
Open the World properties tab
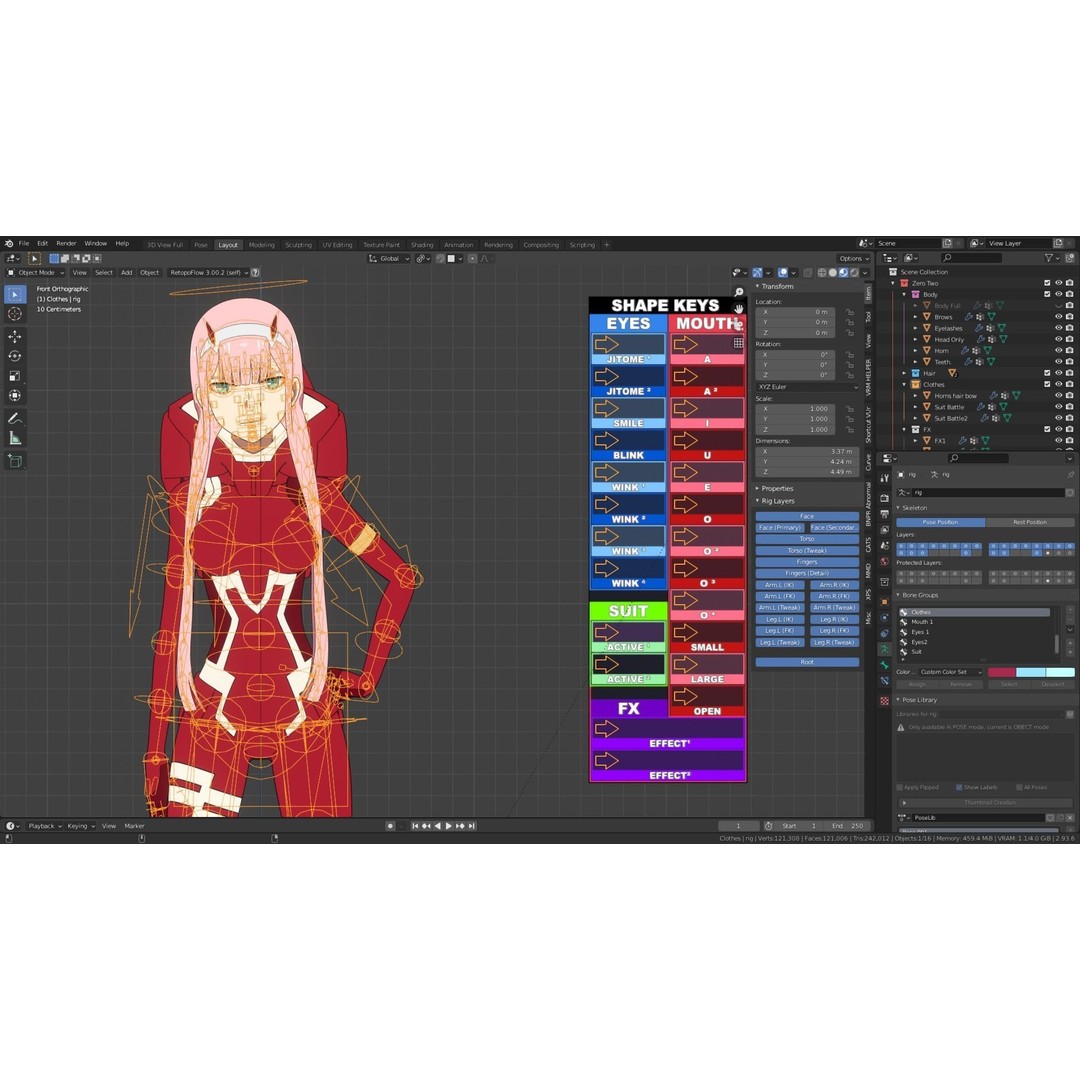coord(884,561)
